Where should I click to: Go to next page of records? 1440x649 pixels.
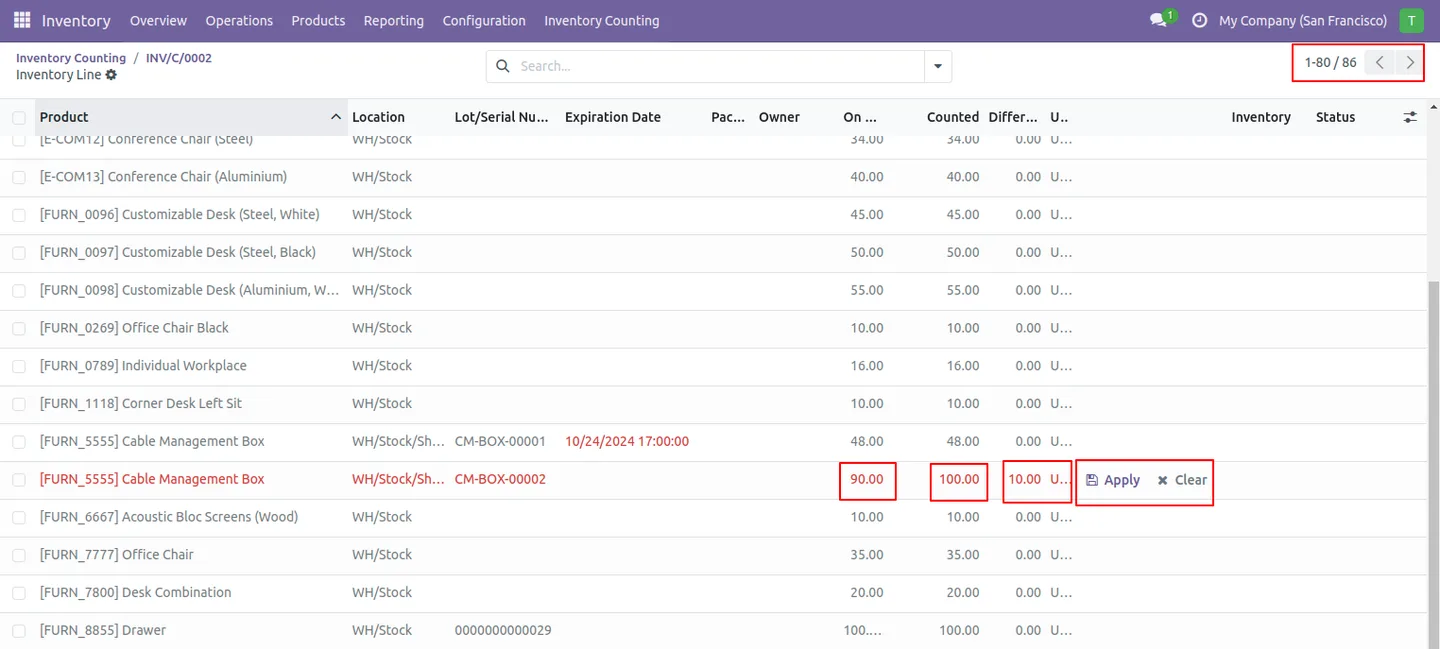(x=1410, y=62)
